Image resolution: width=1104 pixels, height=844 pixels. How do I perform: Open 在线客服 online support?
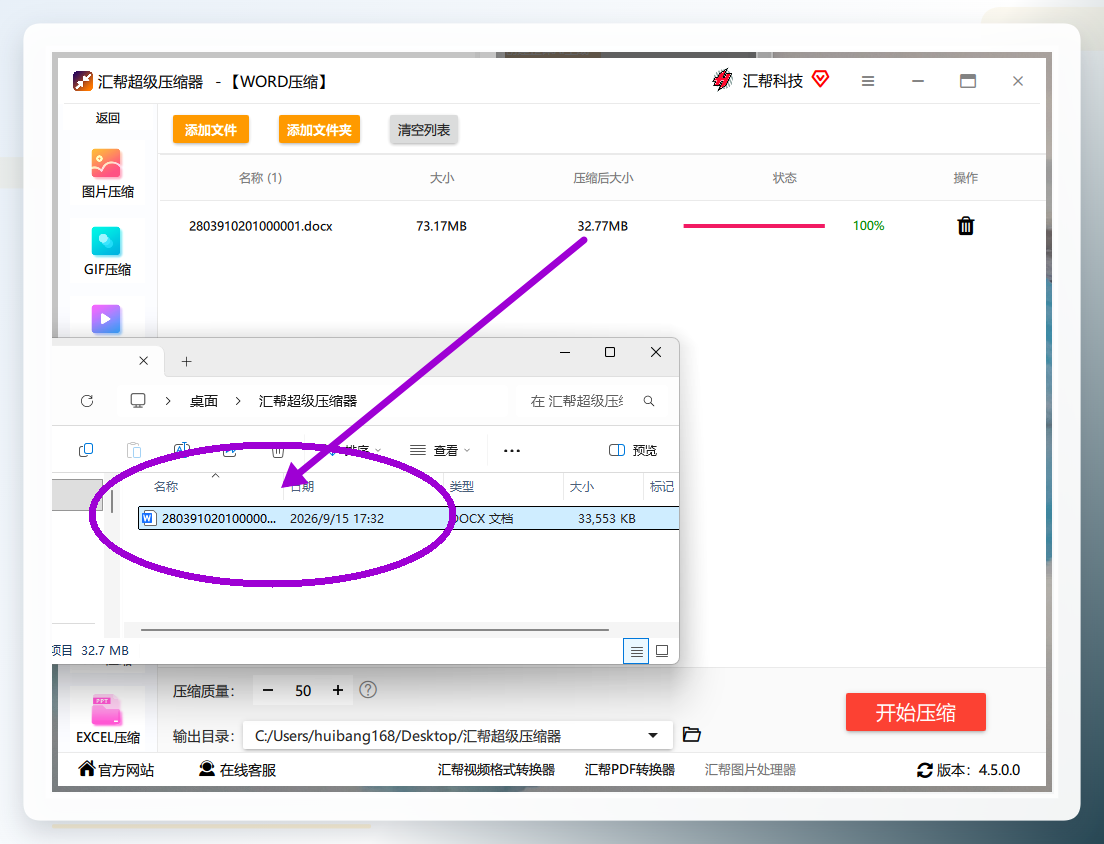(237, 769)
